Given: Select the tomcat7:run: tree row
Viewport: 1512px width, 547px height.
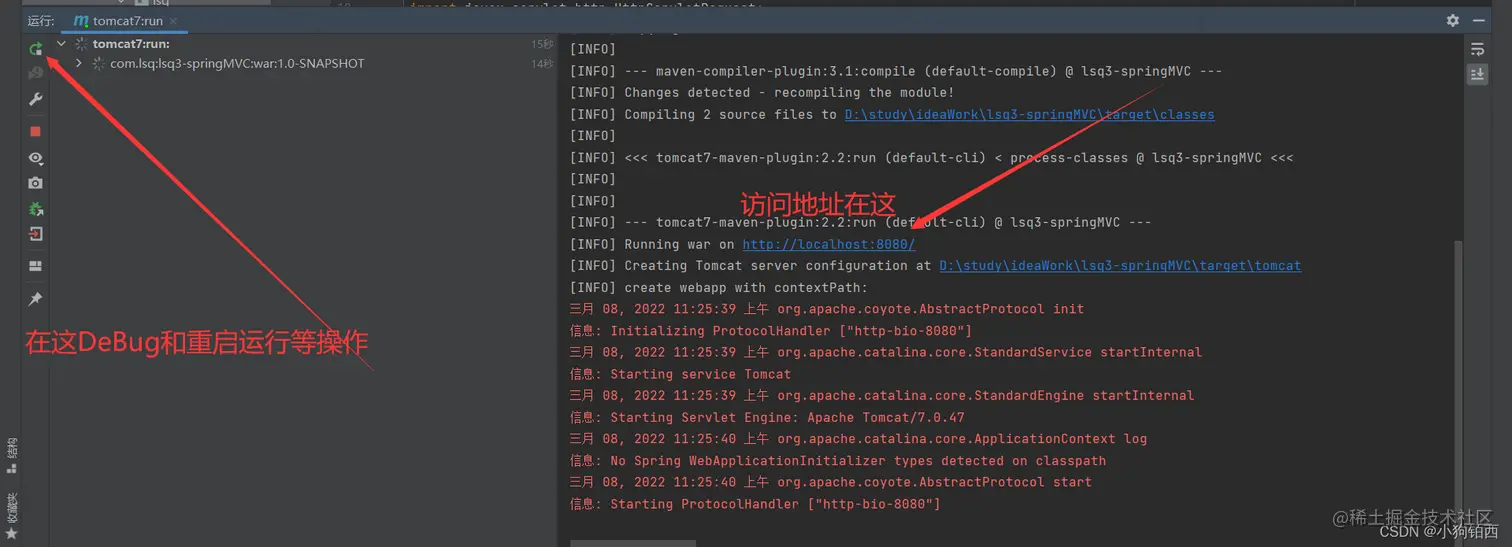Looking at the screenshot, I should coord(305,44).
